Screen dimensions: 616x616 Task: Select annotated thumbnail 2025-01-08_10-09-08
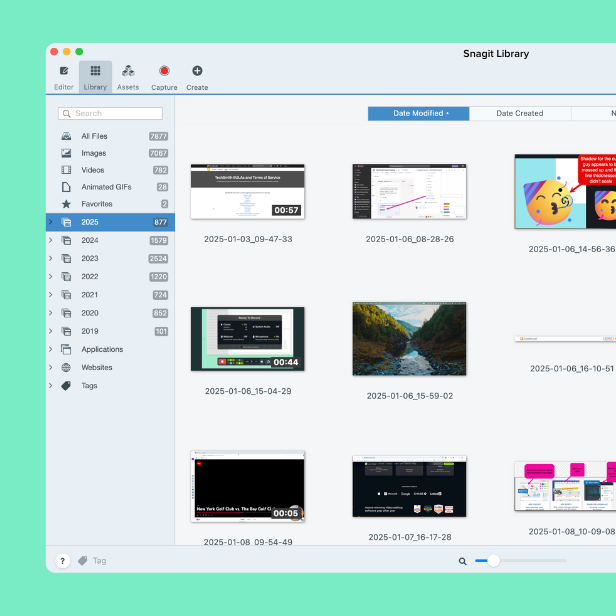(565, 486)
